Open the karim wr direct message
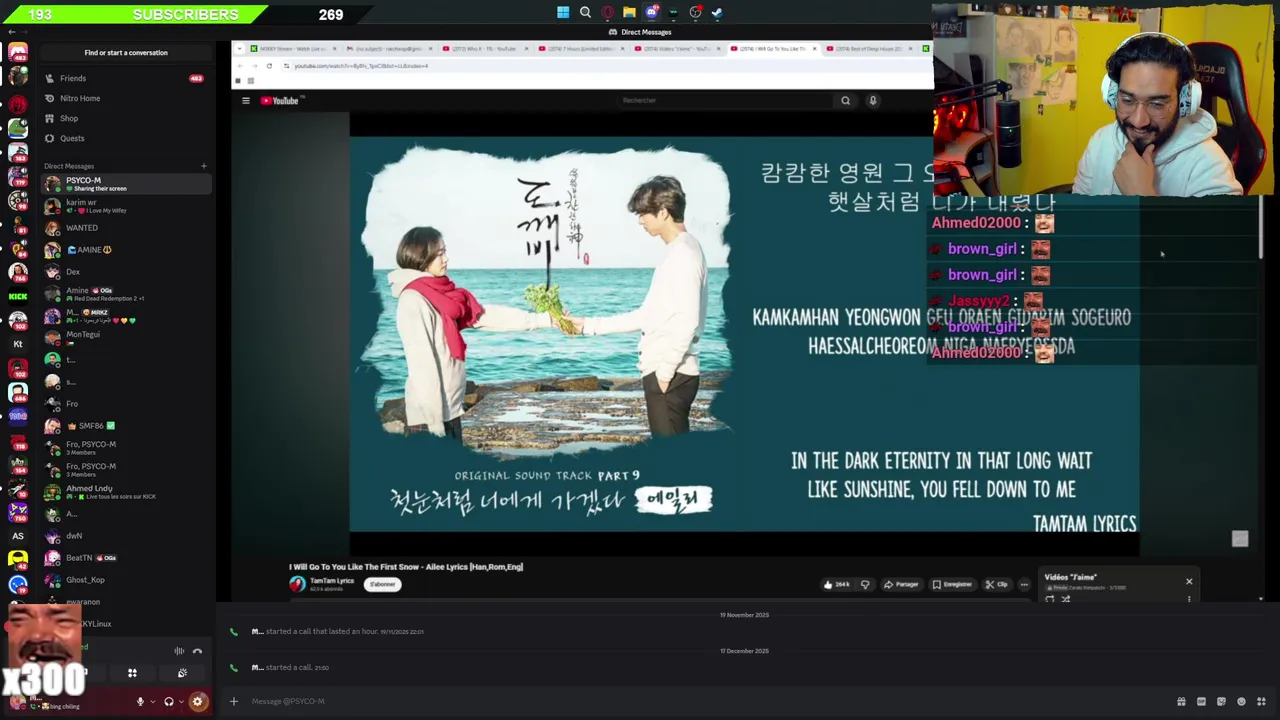Viewport: 1280px width, 720px height. coord(126,206)
